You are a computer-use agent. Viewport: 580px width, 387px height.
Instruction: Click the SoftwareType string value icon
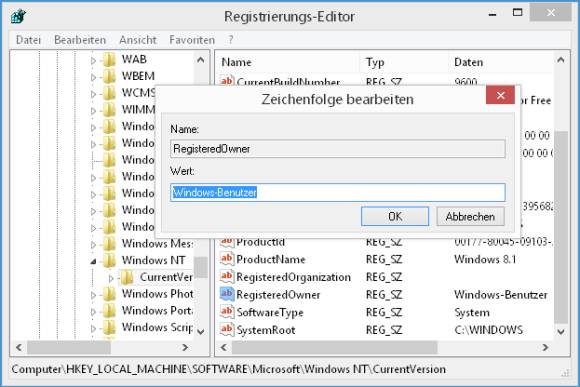227,312
